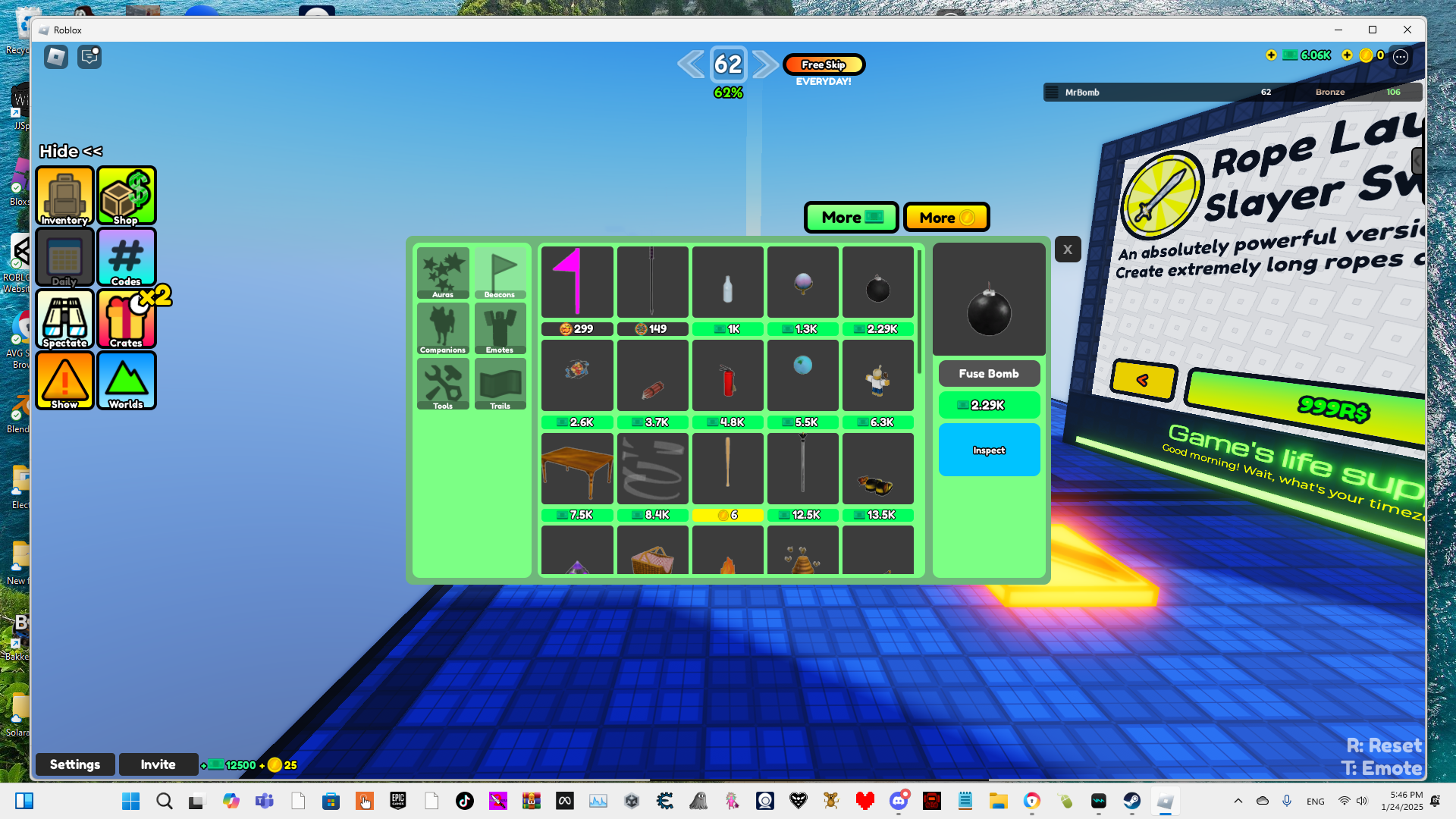The image size is (1456, 819).
Task: Go to previous stage arrow
Action: pos(690,64)
